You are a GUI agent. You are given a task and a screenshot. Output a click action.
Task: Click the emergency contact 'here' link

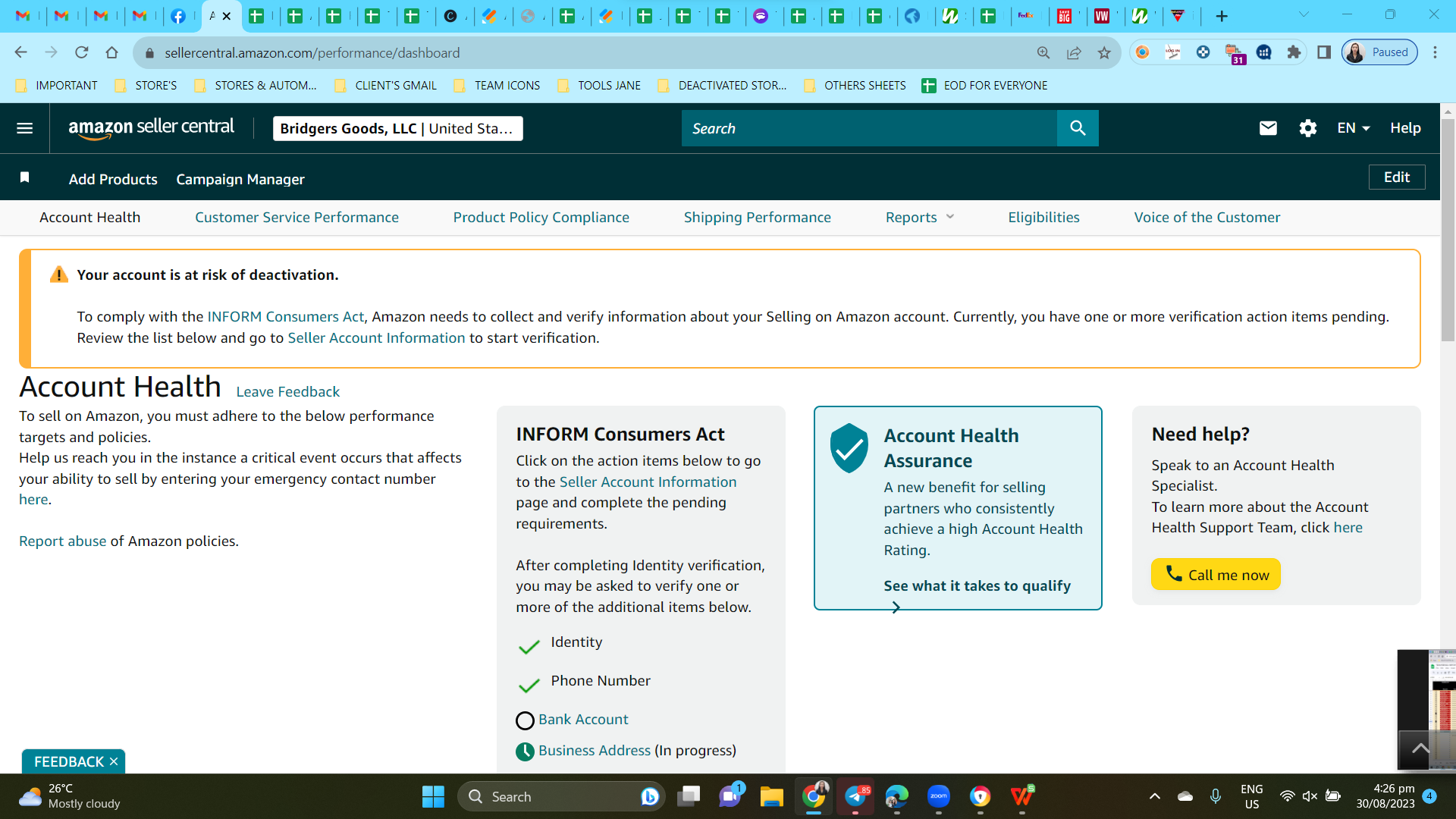tap(33, 500)
